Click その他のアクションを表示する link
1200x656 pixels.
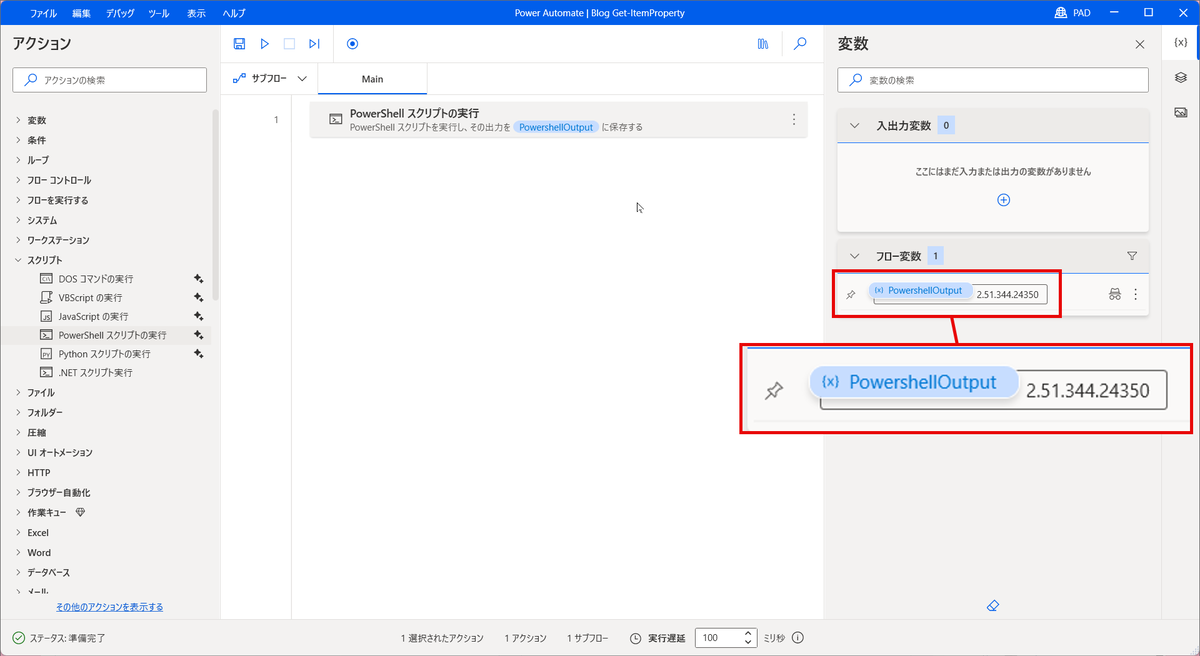[110, 606]
